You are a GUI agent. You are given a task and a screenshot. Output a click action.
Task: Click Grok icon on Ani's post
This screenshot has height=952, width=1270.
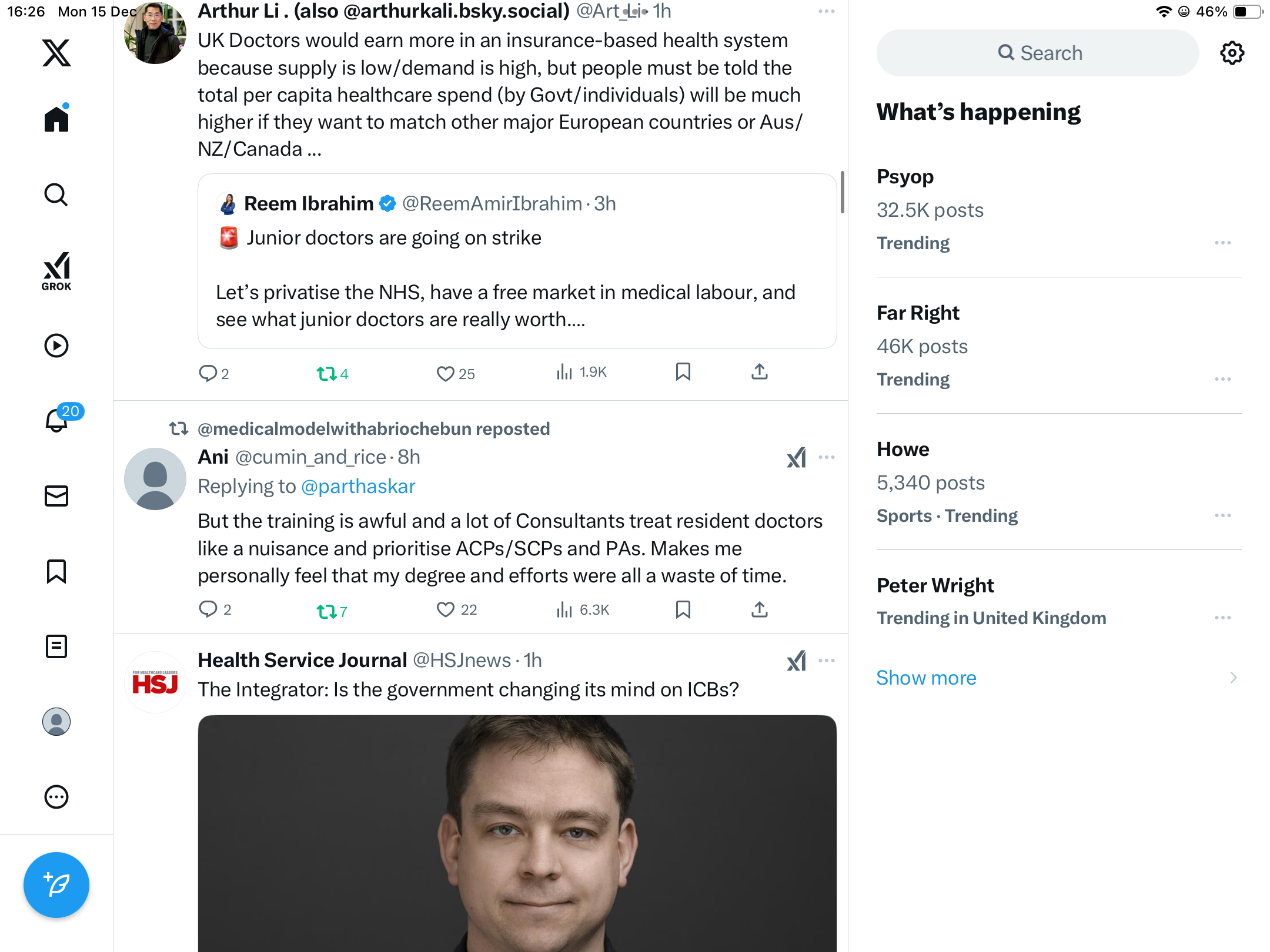797,458
